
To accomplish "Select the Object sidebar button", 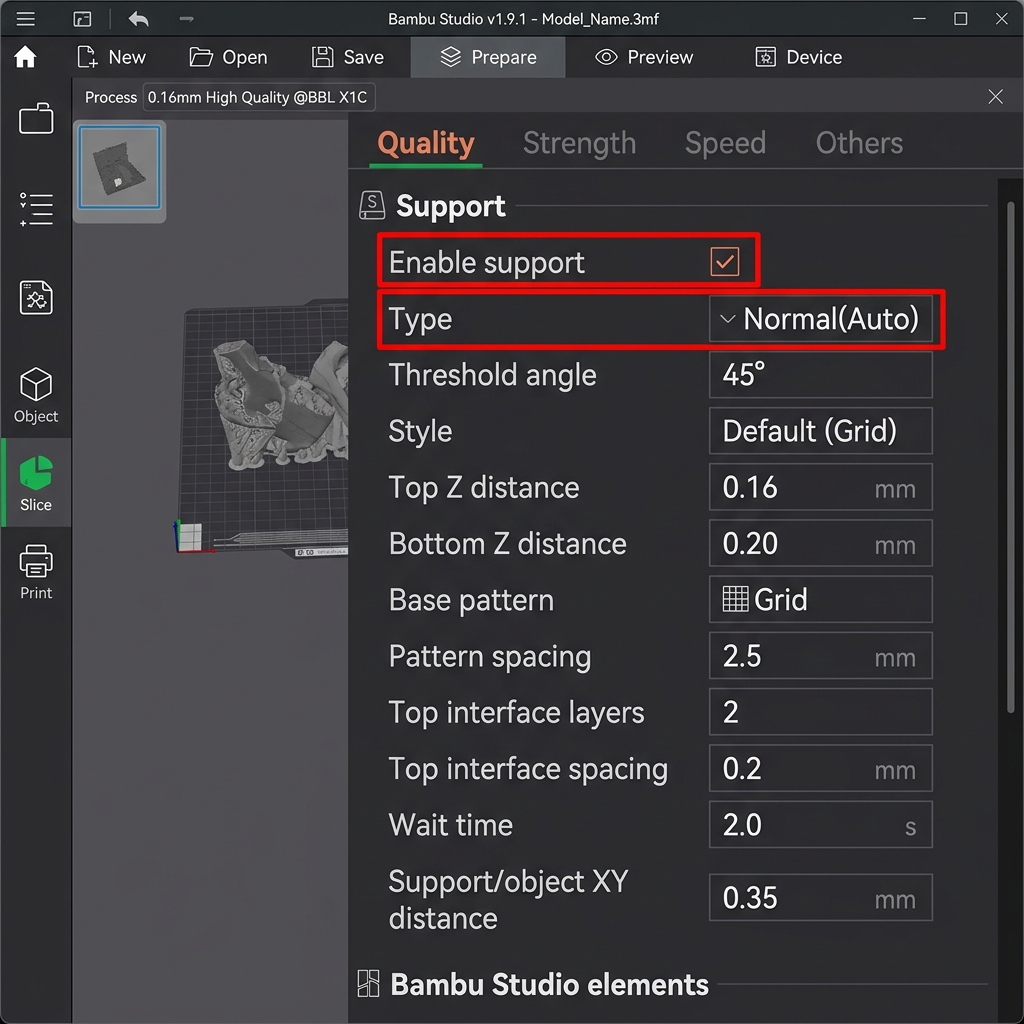I will (36, 395).
